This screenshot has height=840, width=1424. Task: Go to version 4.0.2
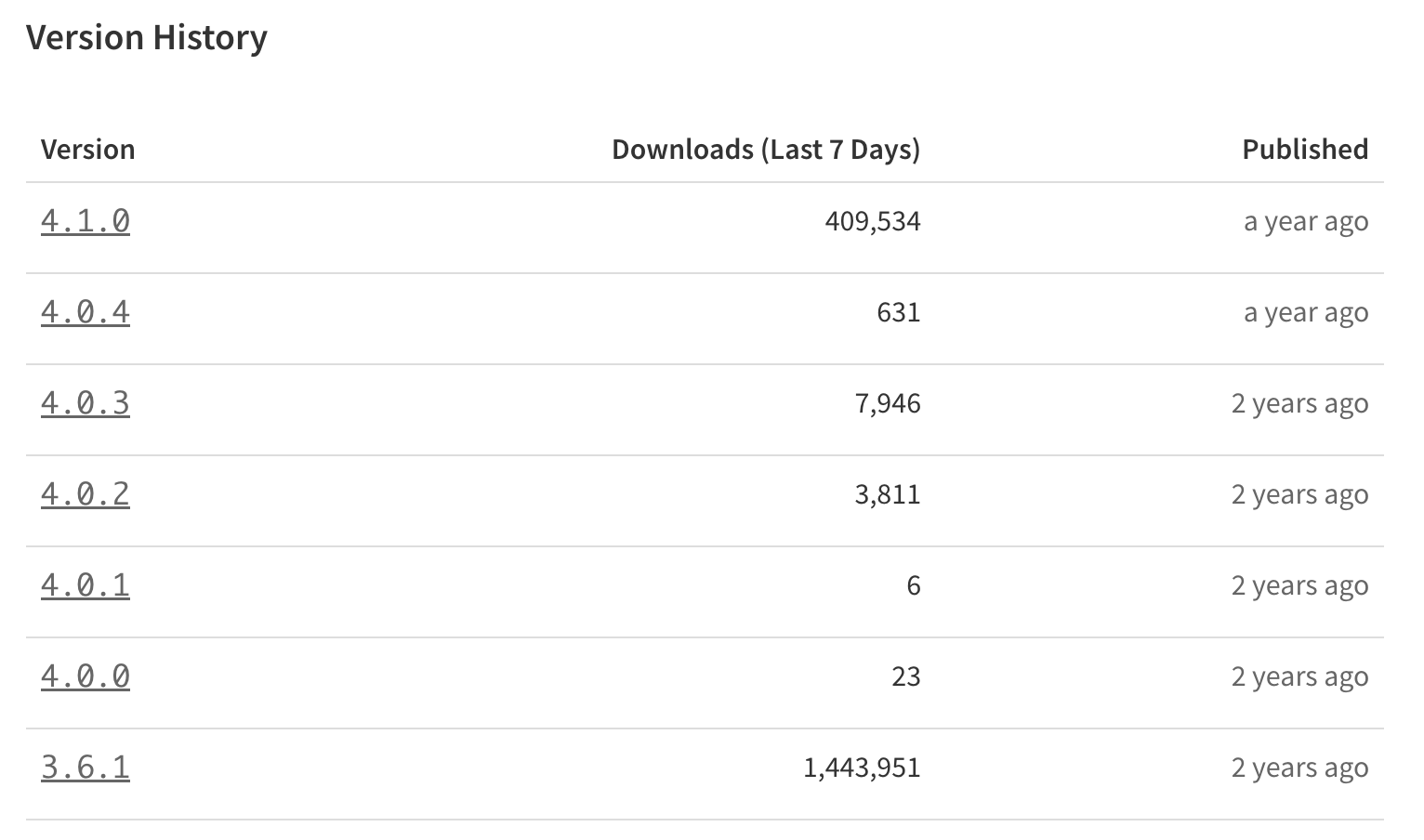pos(86,494)
